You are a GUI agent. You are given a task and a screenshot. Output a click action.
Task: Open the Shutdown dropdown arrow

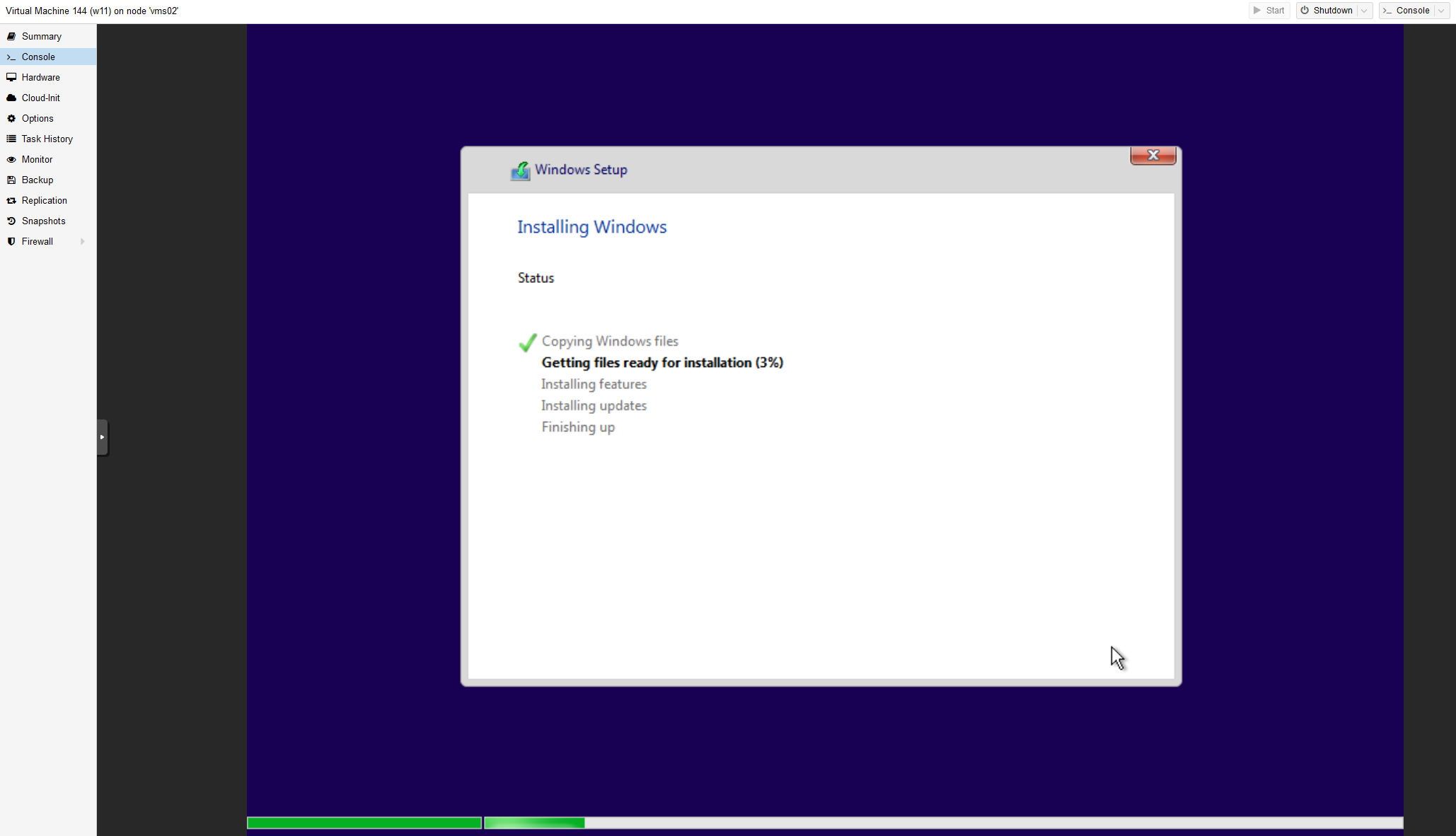click(1365, 11)
